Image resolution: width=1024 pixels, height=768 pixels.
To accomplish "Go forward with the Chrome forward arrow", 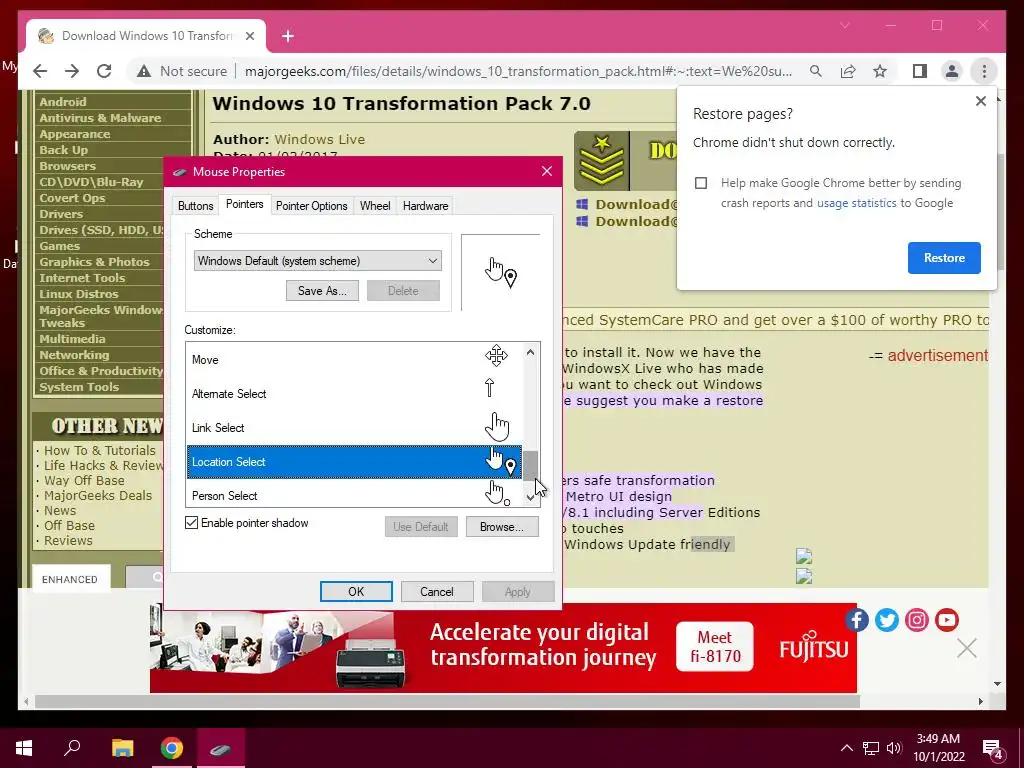I will click(x=72, y=71).
